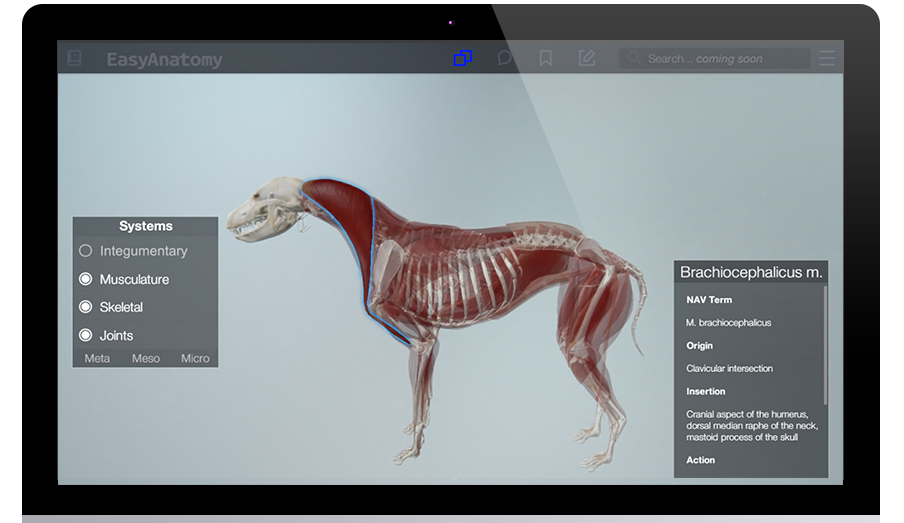This screenshot has height=523, width=904.
Task: Click the blue overlapping windows icon
Action: pos(462,59)
